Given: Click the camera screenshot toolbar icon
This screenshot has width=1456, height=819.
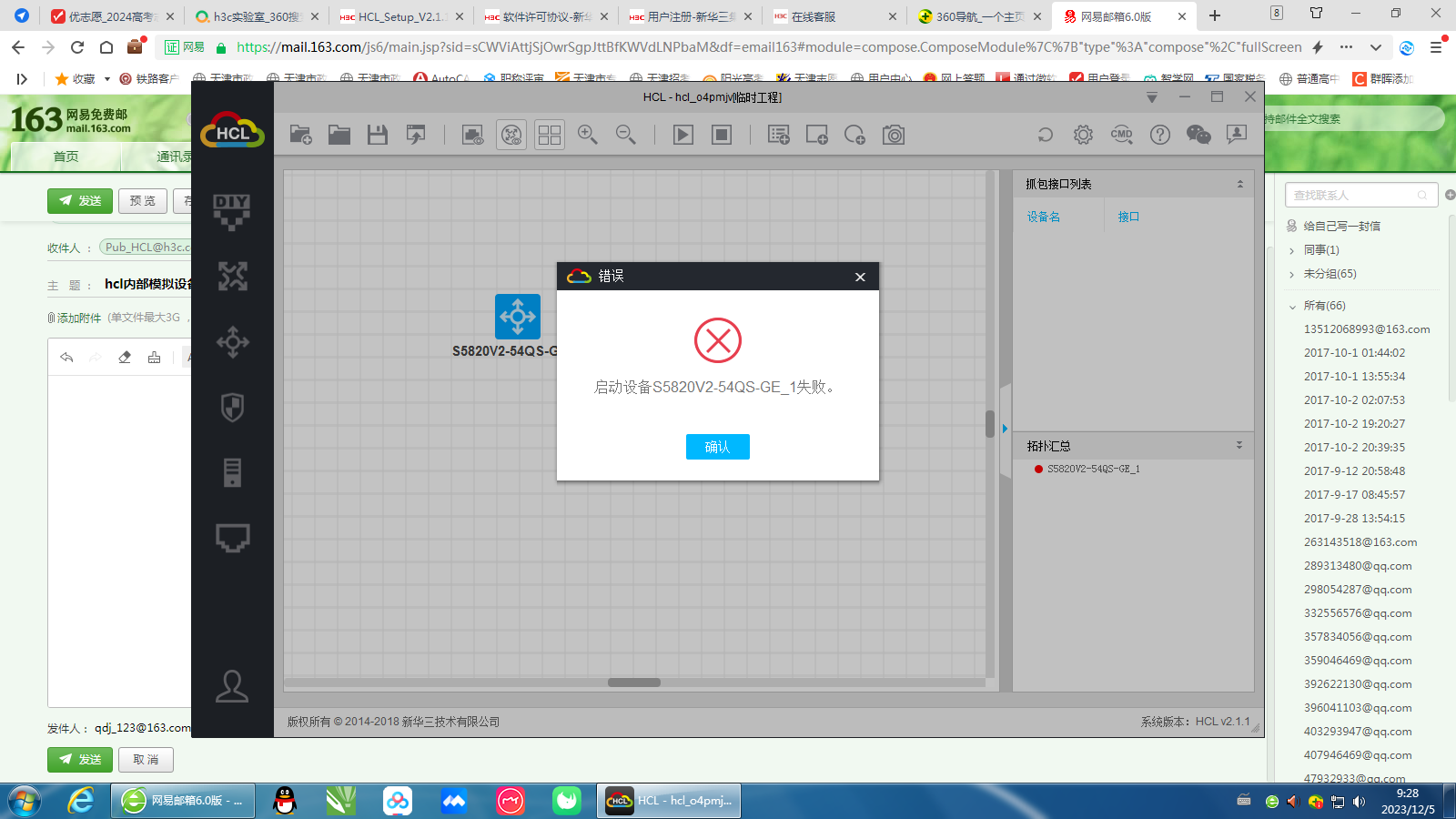Looking at the screenshot, I should point(894,136).
